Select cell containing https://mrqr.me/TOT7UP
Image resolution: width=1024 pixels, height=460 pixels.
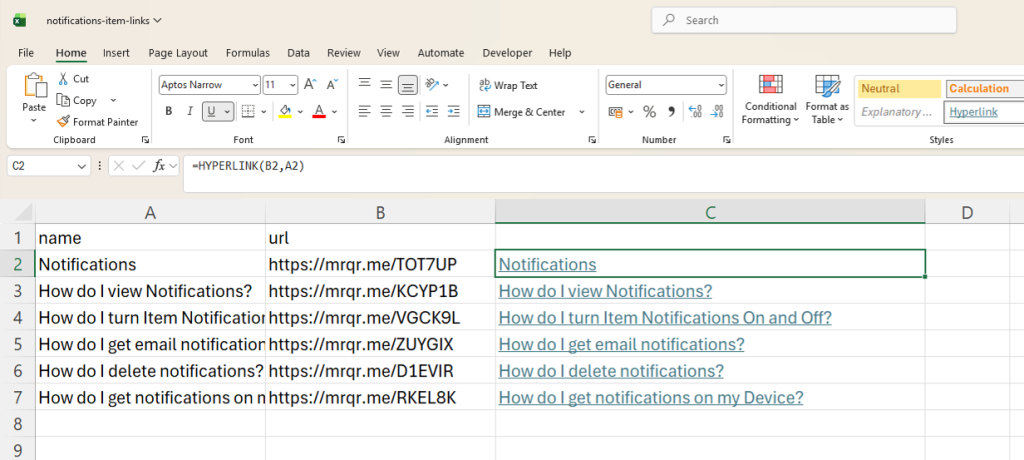tap(380, 264)
